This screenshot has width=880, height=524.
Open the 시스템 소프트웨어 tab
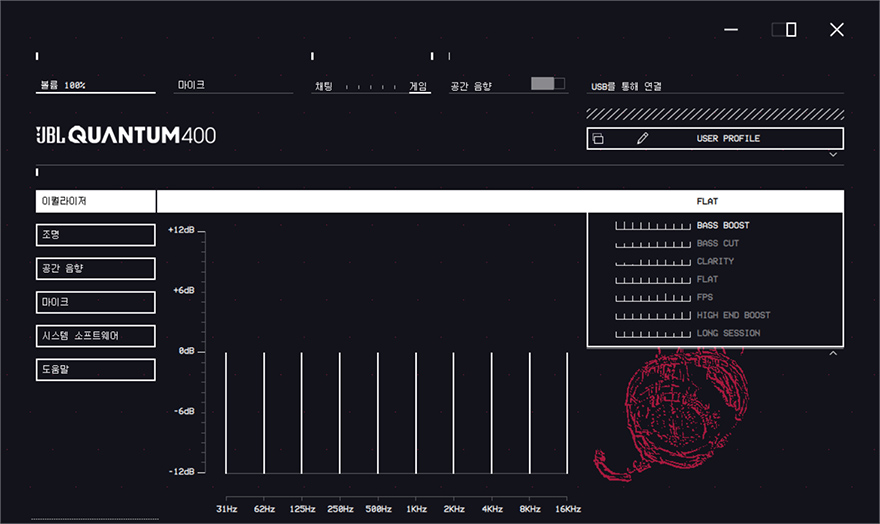pos(95,335)
